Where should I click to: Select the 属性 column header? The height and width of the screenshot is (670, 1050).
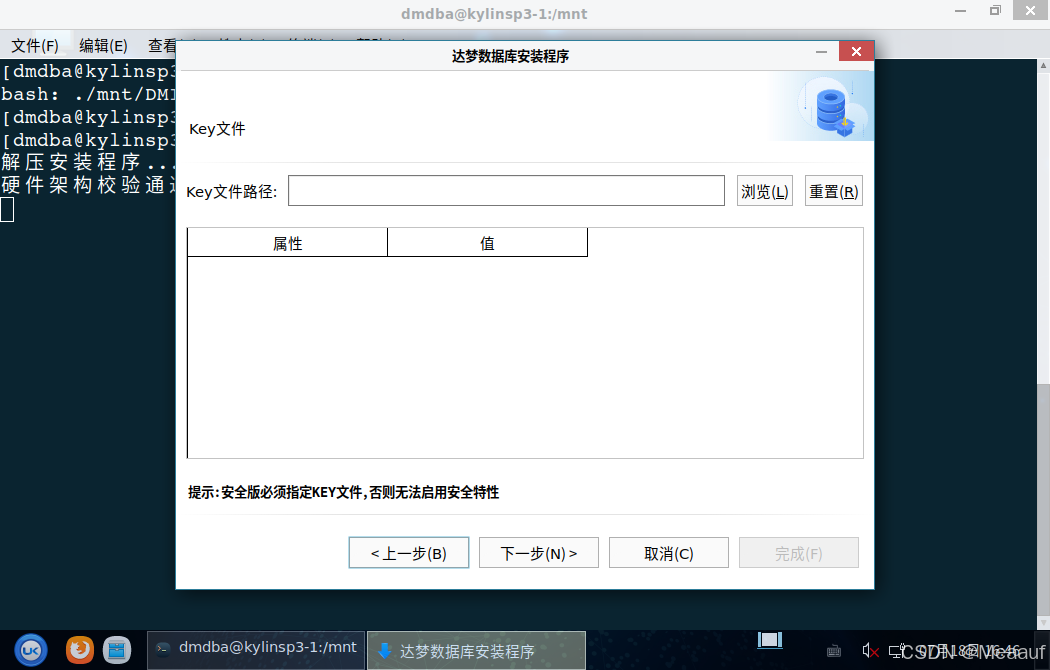(287, 243)
